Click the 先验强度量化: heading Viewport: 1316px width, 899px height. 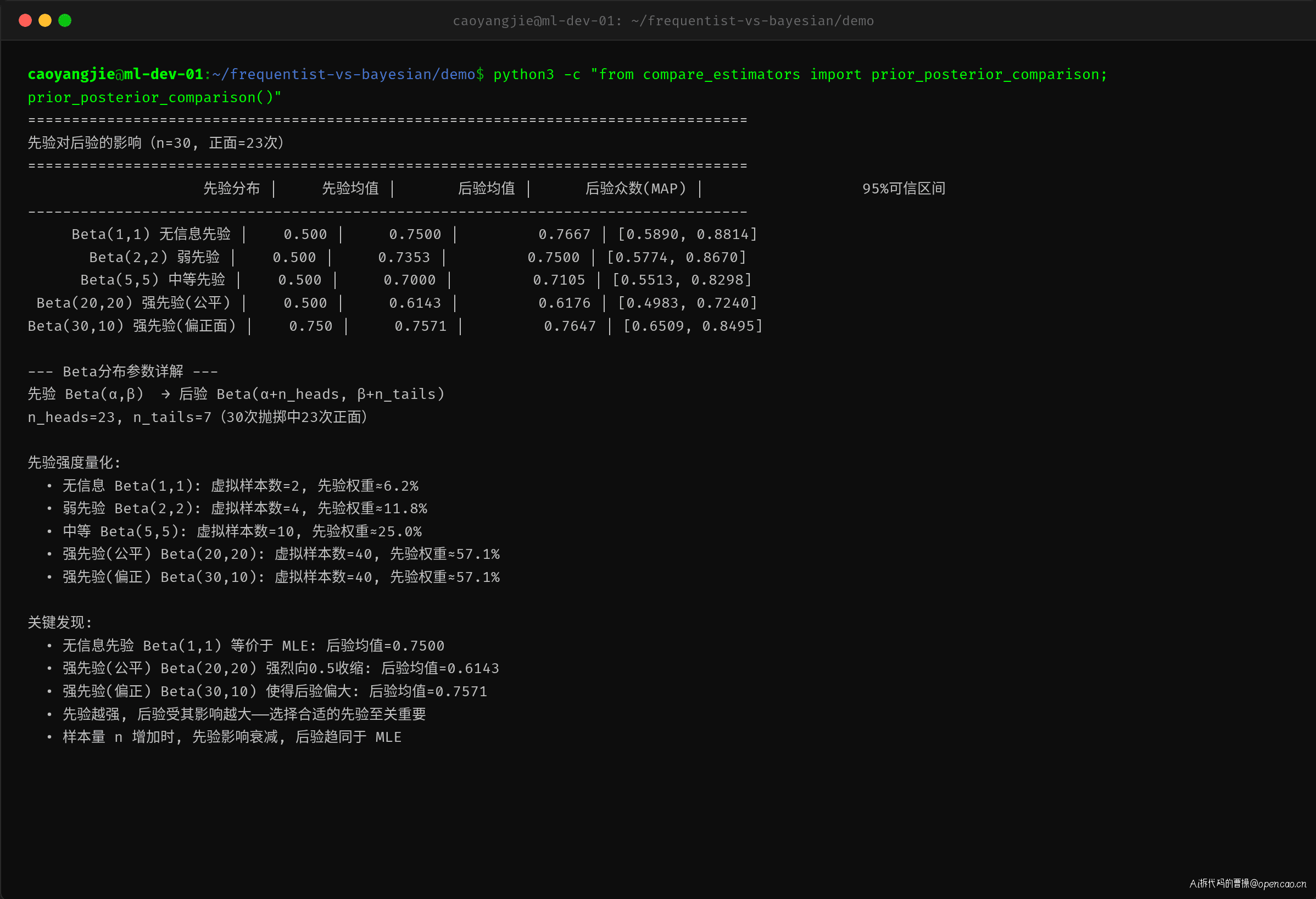click(x=74, y=463)
